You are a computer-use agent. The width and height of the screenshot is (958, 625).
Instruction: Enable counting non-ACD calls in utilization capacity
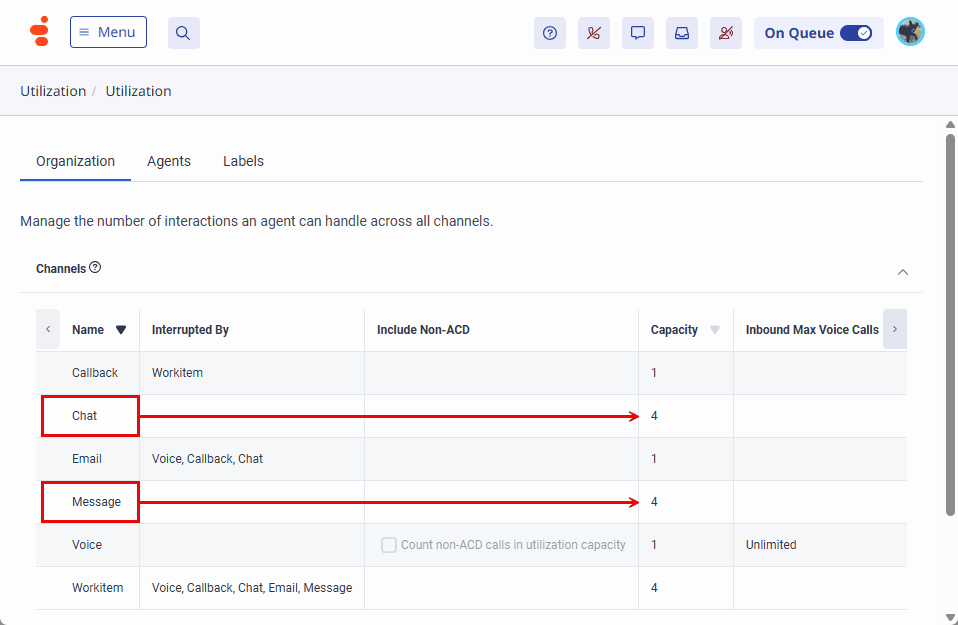pos(388,544)
